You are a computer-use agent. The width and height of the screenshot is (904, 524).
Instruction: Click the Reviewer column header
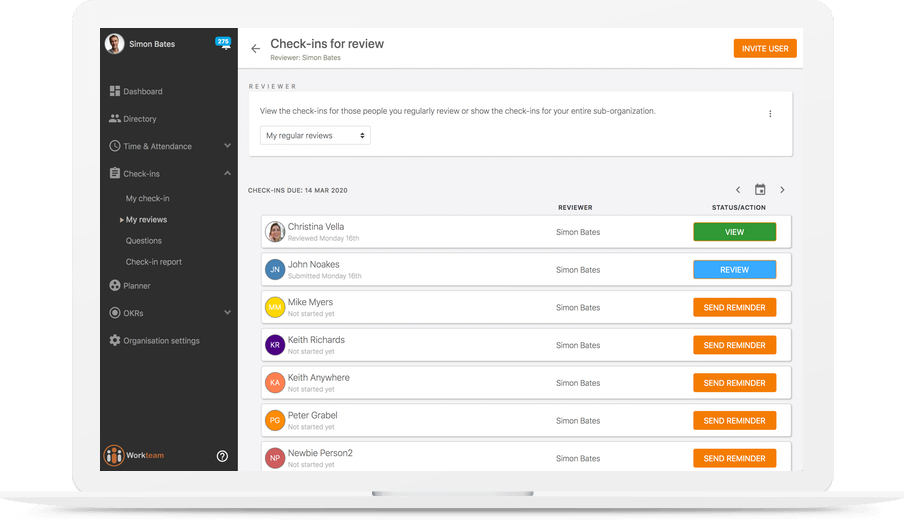[575, 208]
